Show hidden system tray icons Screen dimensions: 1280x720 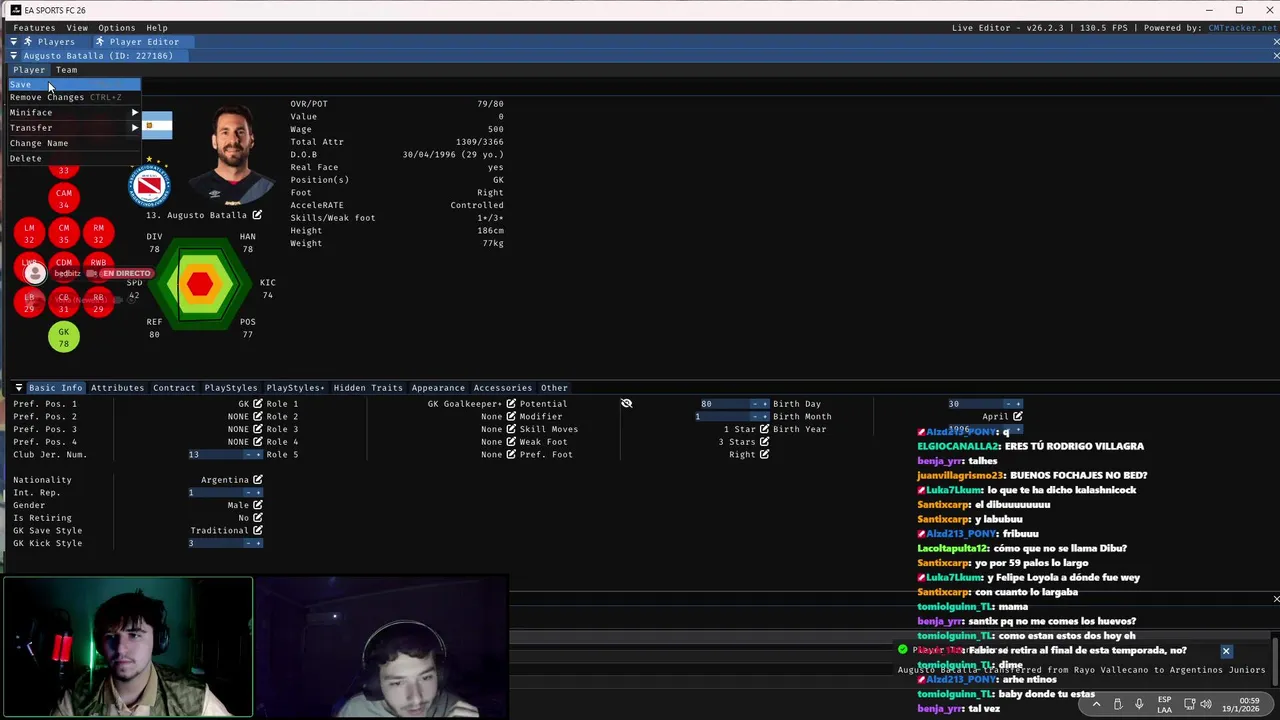(1096, 704)
